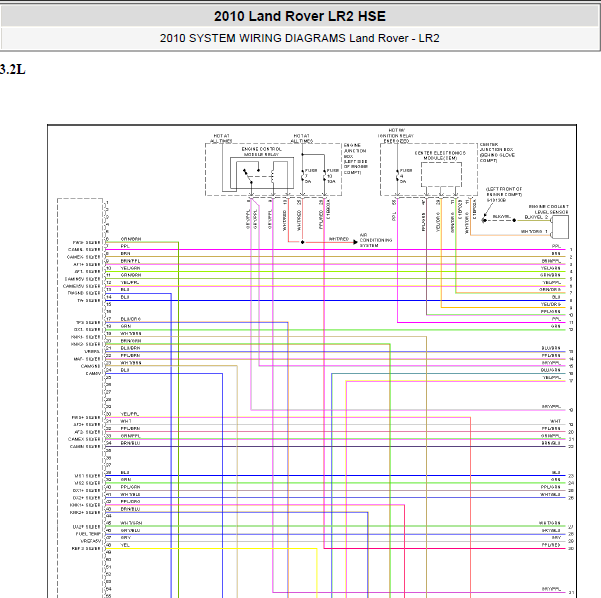This screenshot has width=601, height=598.
Task: Click the relay coil symbol
Action: (273, 176)
